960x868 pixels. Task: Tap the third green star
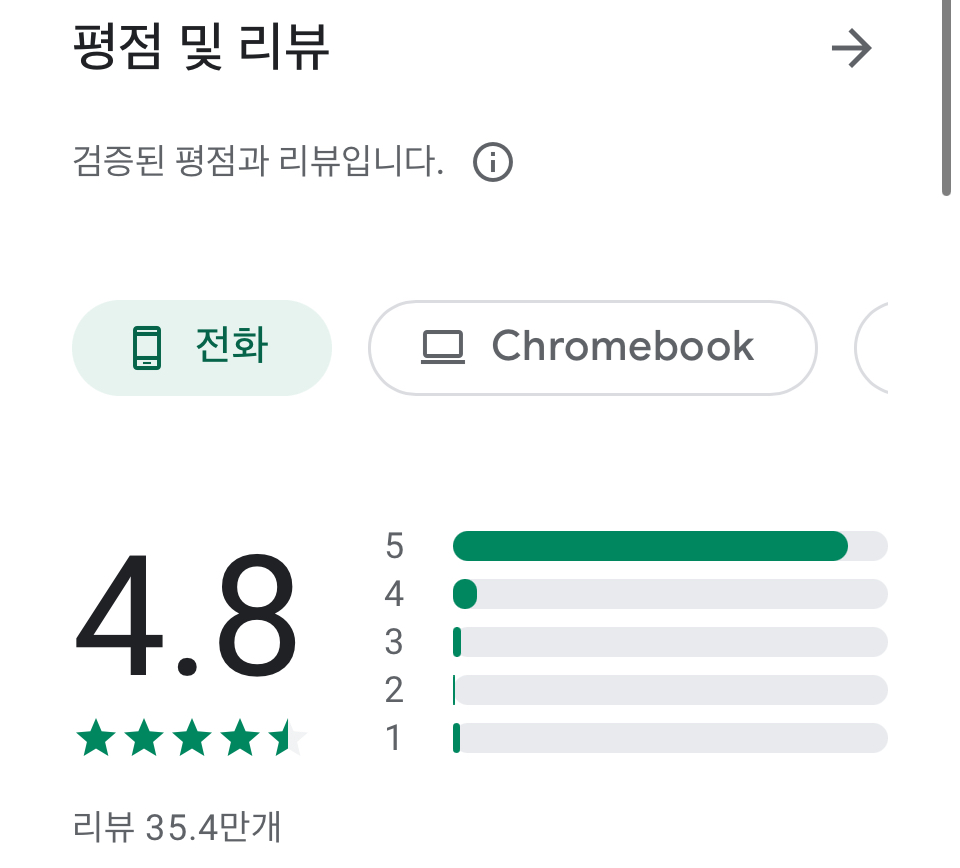[192, 738]
